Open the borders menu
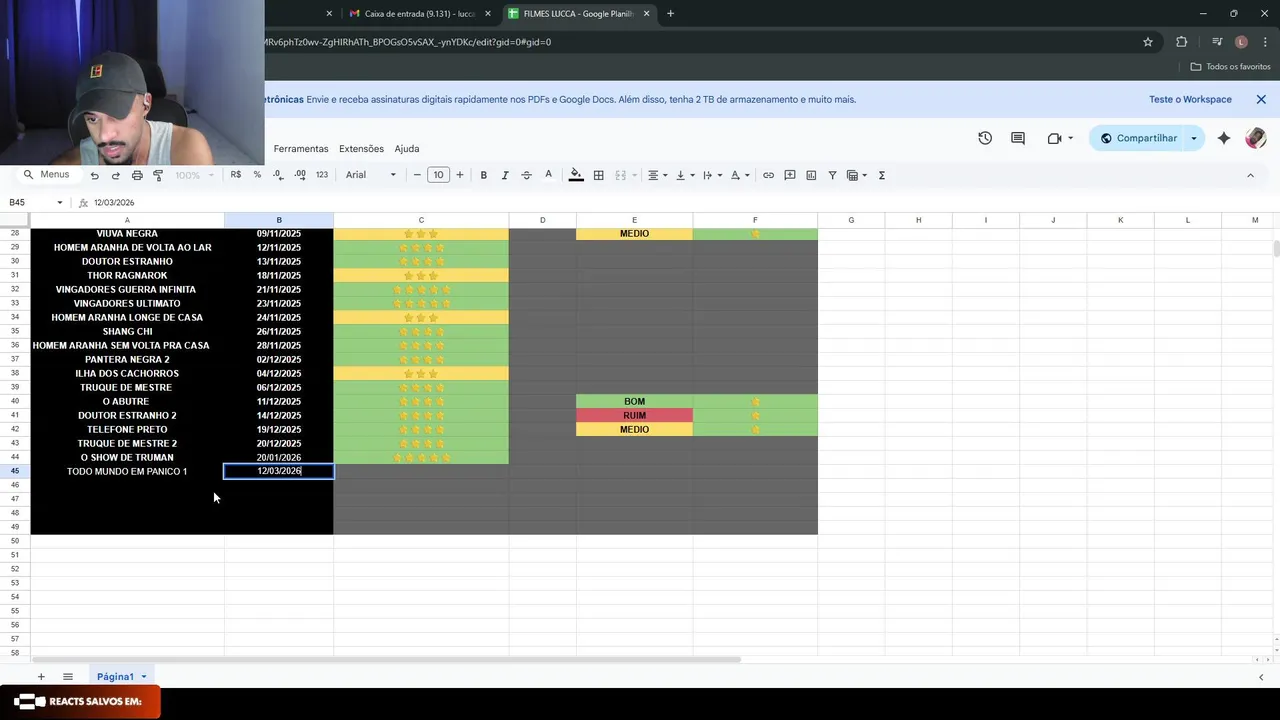This screenshot has width=1280, height=720. click(x=598, y=175)
